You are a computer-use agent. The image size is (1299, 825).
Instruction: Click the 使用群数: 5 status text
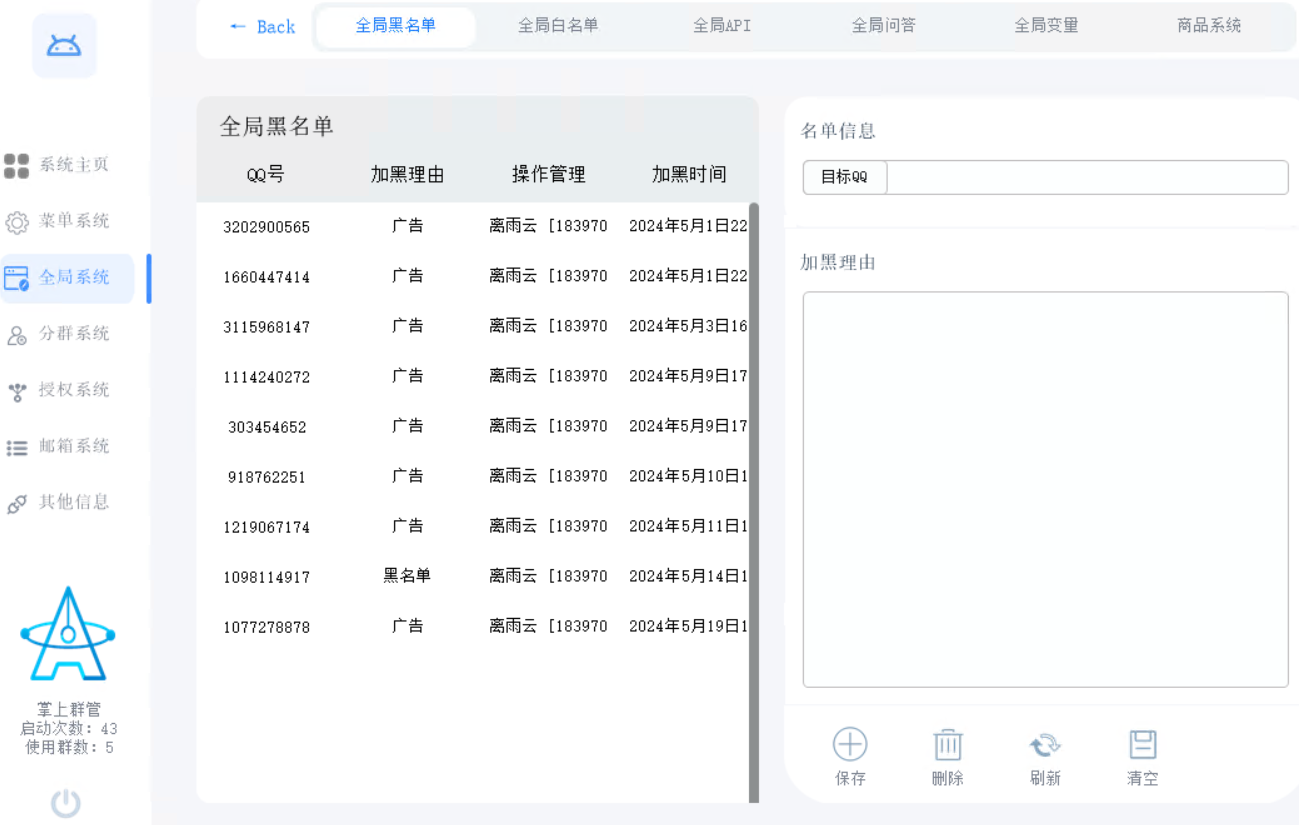click(69, 747)
